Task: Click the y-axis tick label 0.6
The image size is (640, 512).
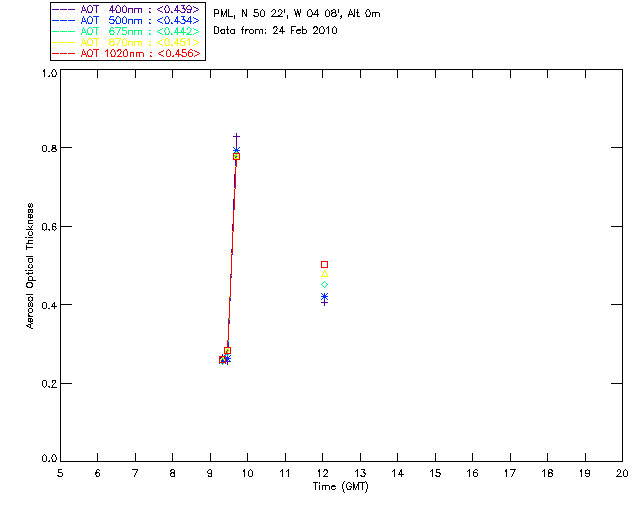Action: [x=49, y=227]
